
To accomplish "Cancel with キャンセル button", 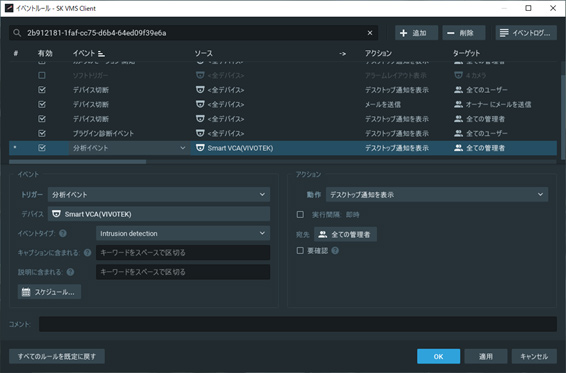I will 534,356.
